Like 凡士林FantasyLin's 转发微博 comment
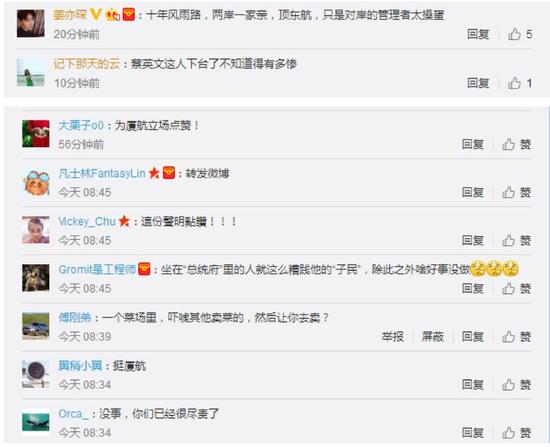 pyautogui.click(x=516, y=192)
